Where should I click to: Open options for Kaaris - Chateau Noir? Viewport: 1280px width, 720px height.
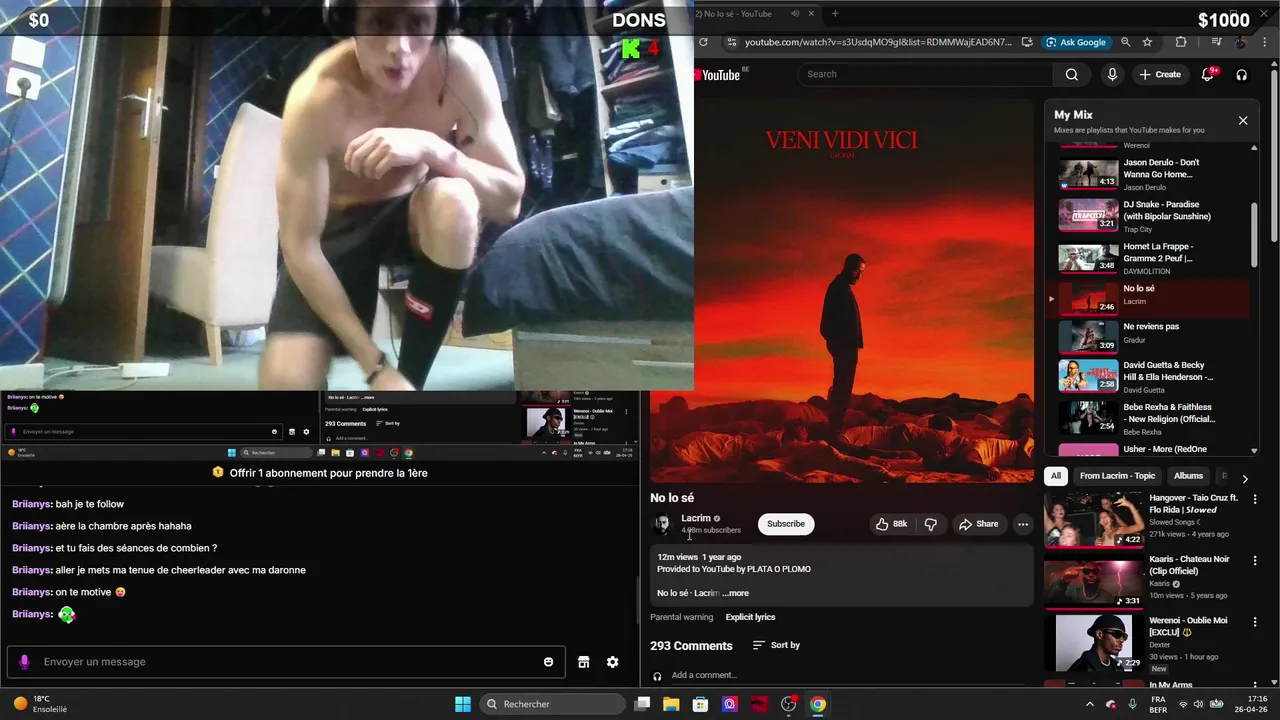click(1255, 562)
